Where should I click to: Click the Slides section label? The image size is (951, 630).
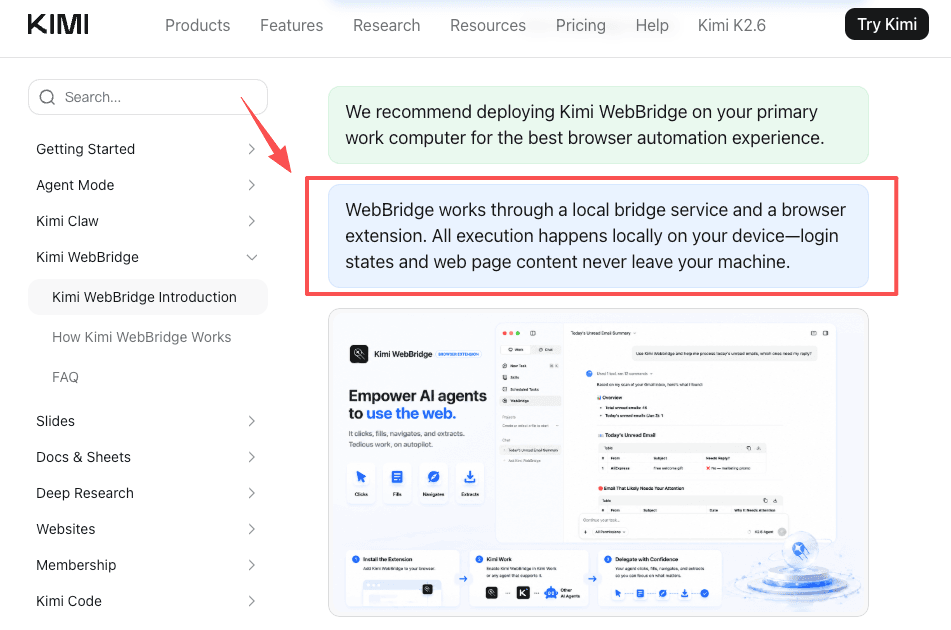point(55,421)
